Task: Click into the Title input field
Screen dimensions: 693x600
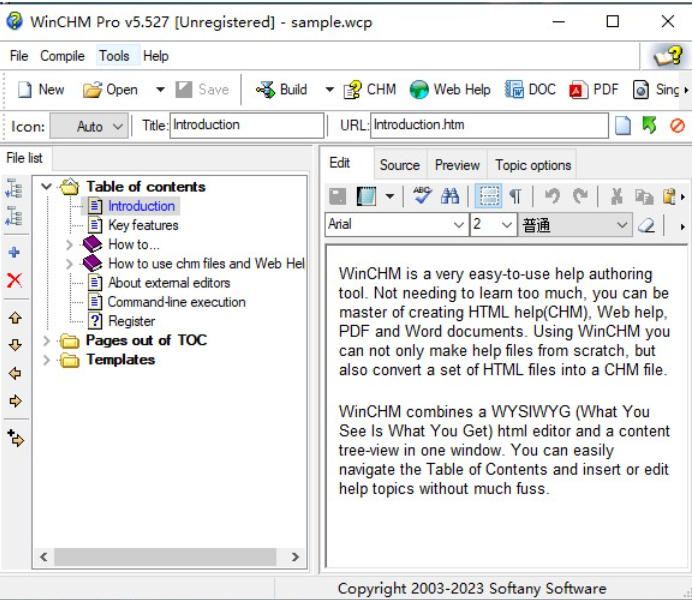Action: click(x=246, y=126)
